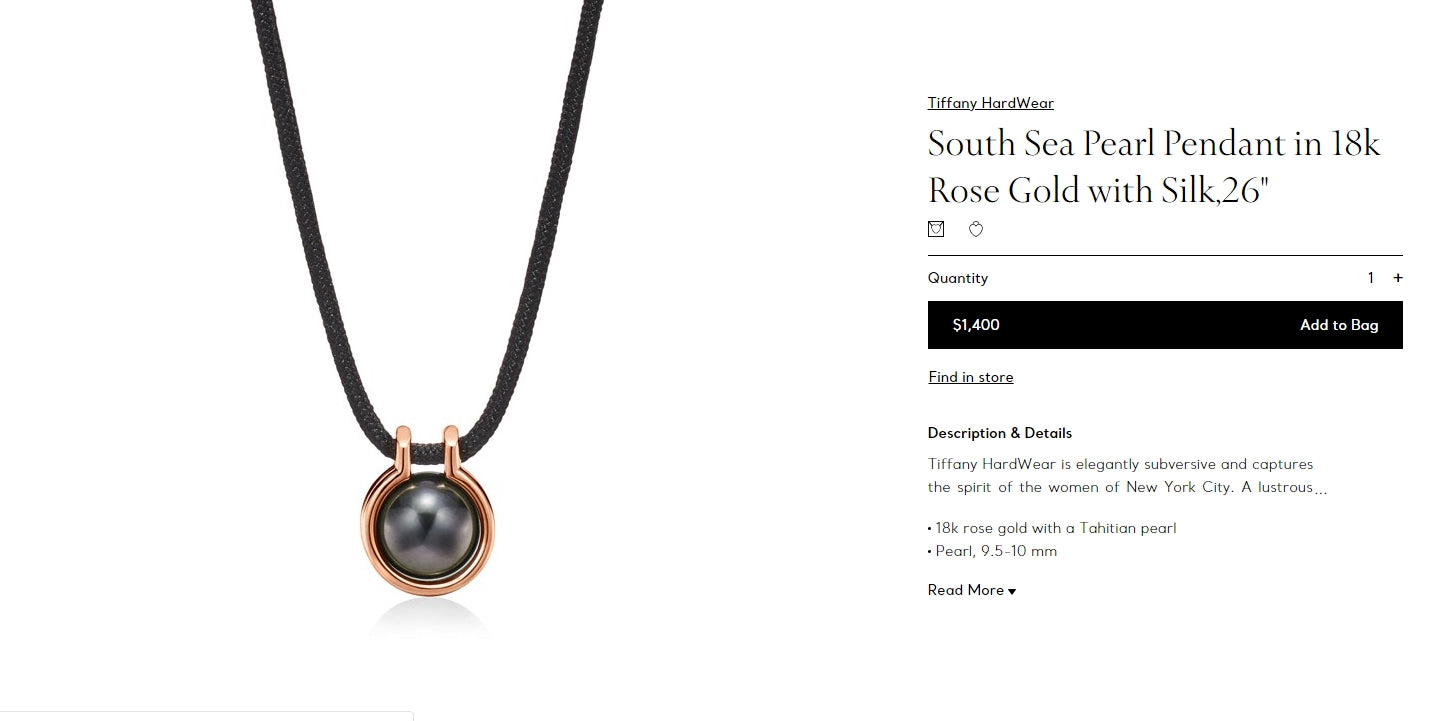Image resolution: width=1430 pixels, height=721 pixels.
Task: Expand details via the Read More arrow
Action: (1012, 591)
